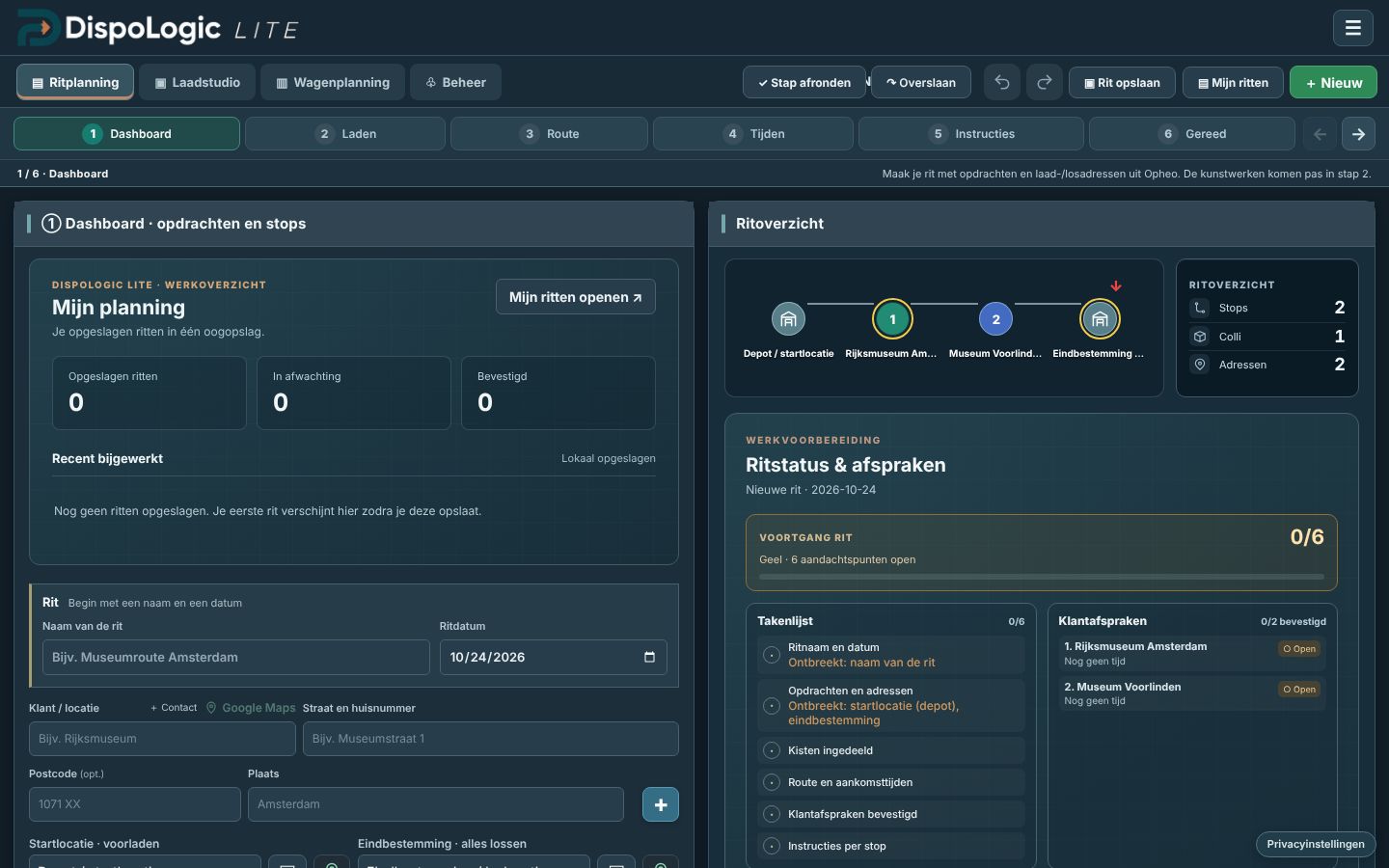Click the Adressen pin icon in Ritoverzicht
Viewport: 1389px width, 868px height.
pos(1200,365)
